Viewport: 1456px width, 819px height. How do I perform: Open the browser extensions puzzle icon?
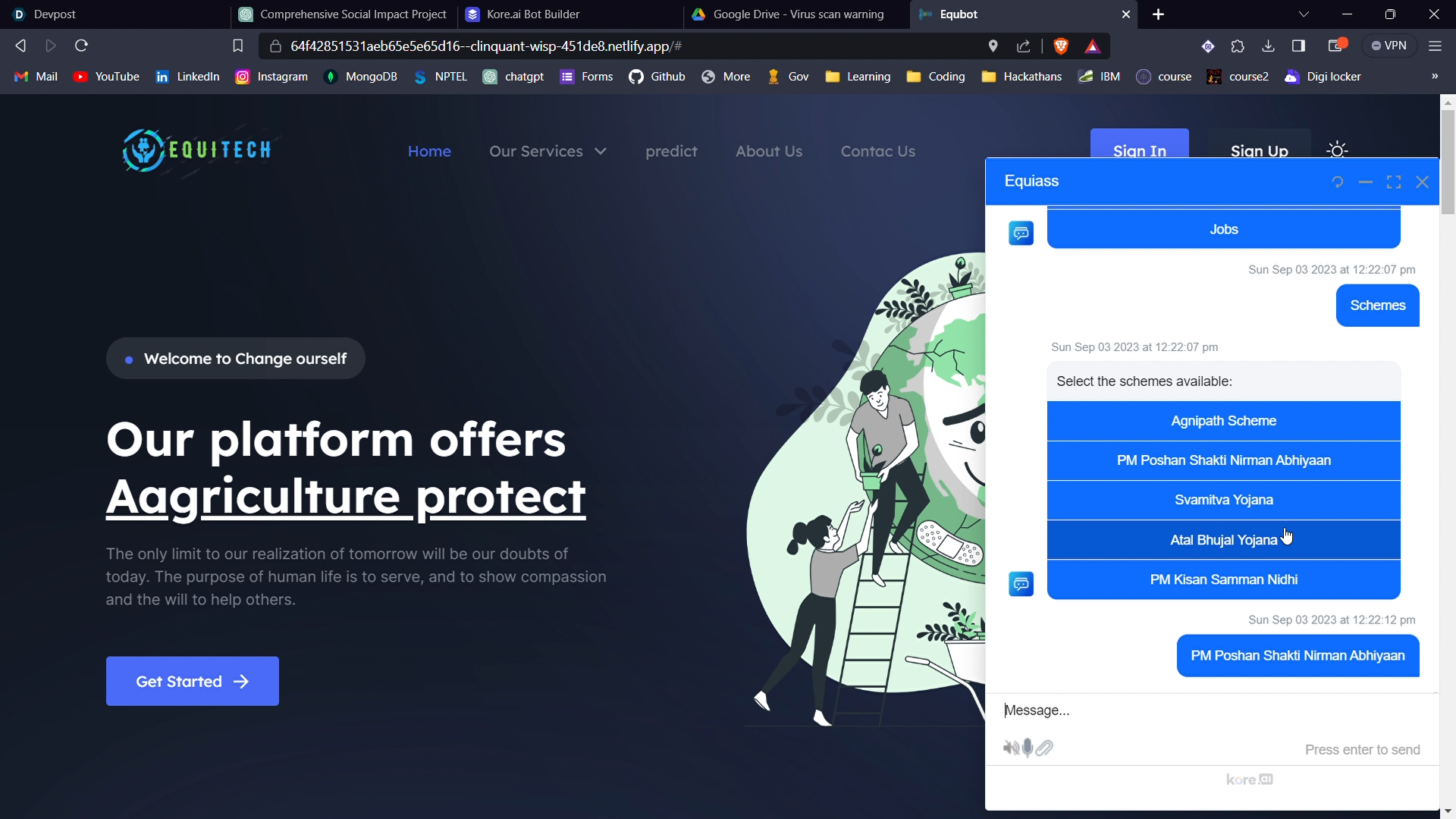click(x=1238, y=46)
